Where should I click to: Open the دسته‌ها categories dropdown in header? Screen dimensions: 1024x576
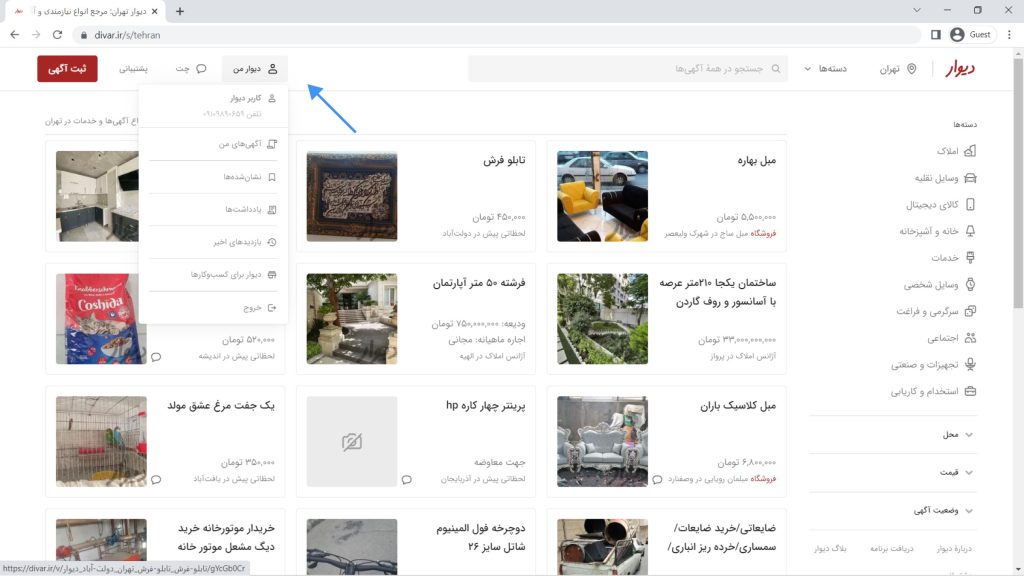click(825, 69)
